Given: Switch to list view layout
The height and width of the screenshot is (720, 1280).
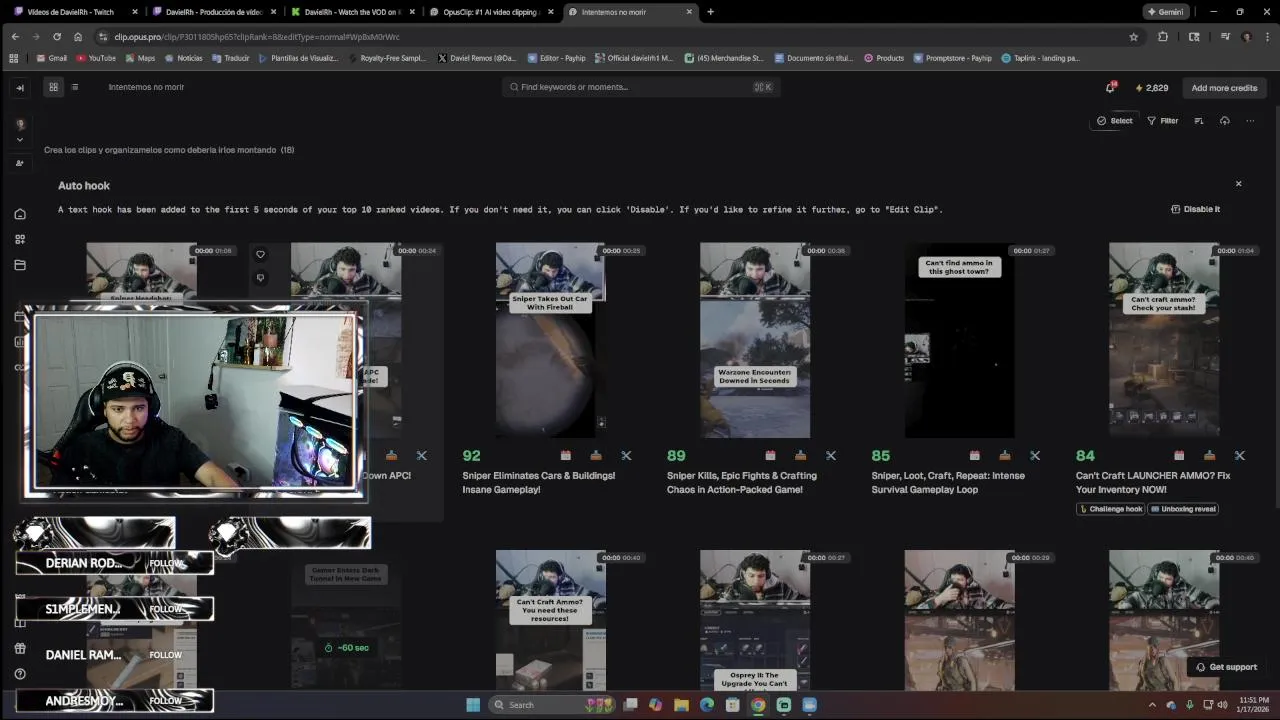Looking at the screenshot, I should pos(74,87).
